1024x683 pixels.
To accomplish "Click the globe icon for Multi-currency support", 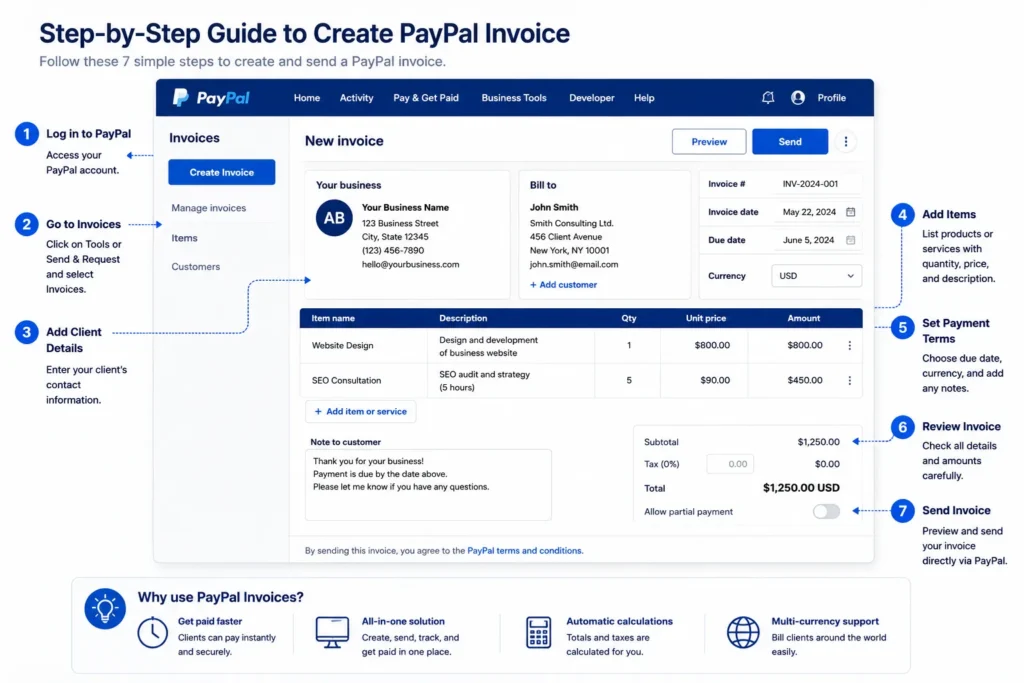I will pos(743,632).
